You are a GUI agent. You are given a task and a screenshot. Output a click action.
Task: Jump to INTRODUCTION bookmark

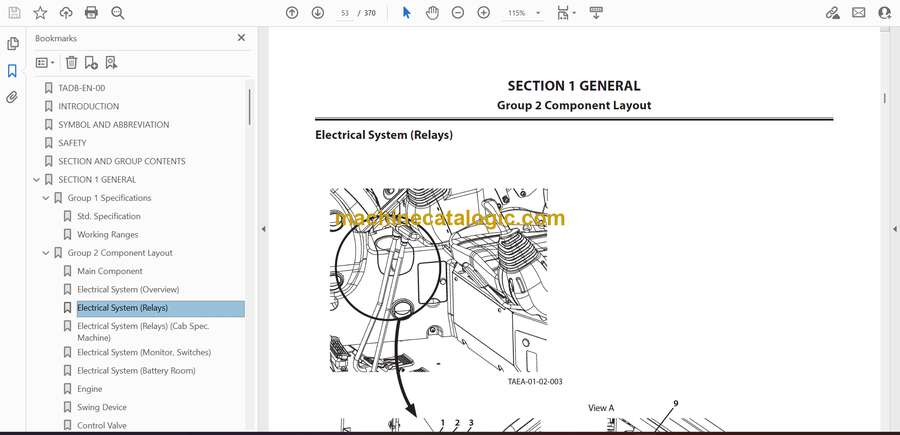[x=88, y=106]
